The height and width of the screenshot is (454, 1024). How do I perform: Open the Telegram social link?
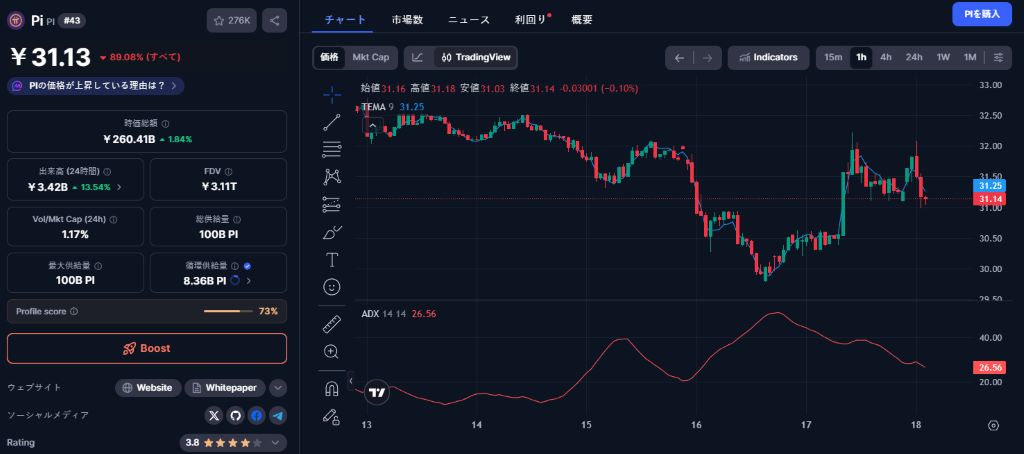(x=279, y=415)
